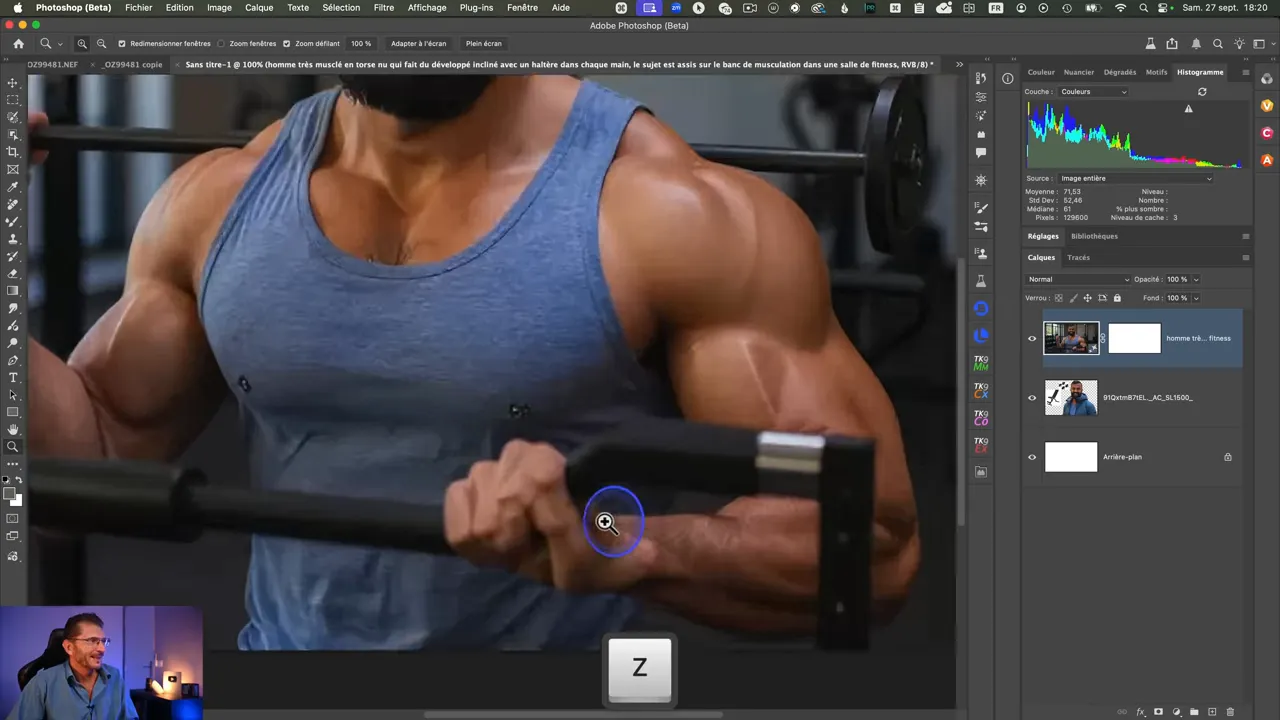Image resolution: width=1280 pixels, height=720 pixels.
Task: Click the Adapter à l'écran button
Action: (x=418, y=44)
